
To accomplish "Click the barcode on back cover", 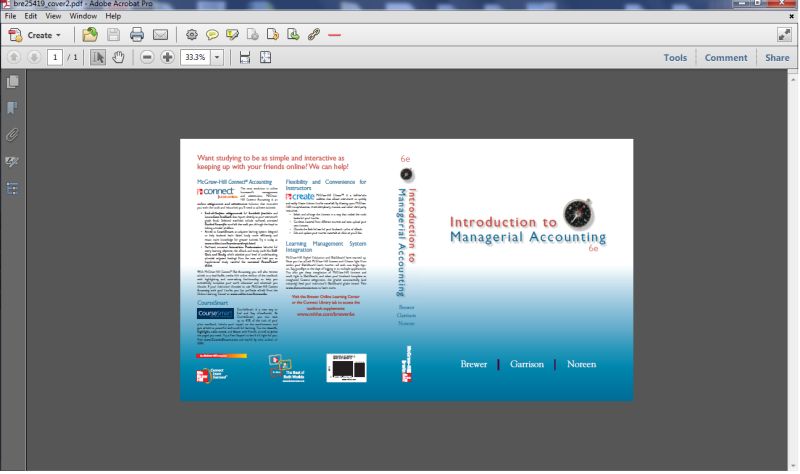I will click(x=346, y=368).
